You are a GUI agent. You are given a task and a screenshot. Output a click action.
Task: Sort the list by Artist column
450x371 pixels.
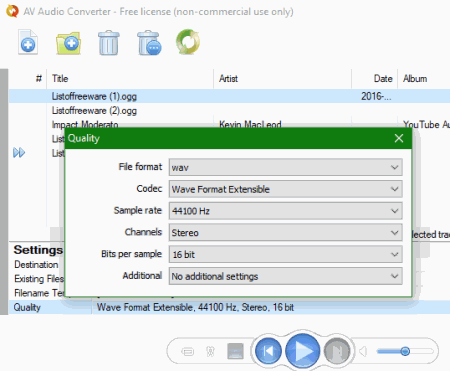tap(282, 79)
